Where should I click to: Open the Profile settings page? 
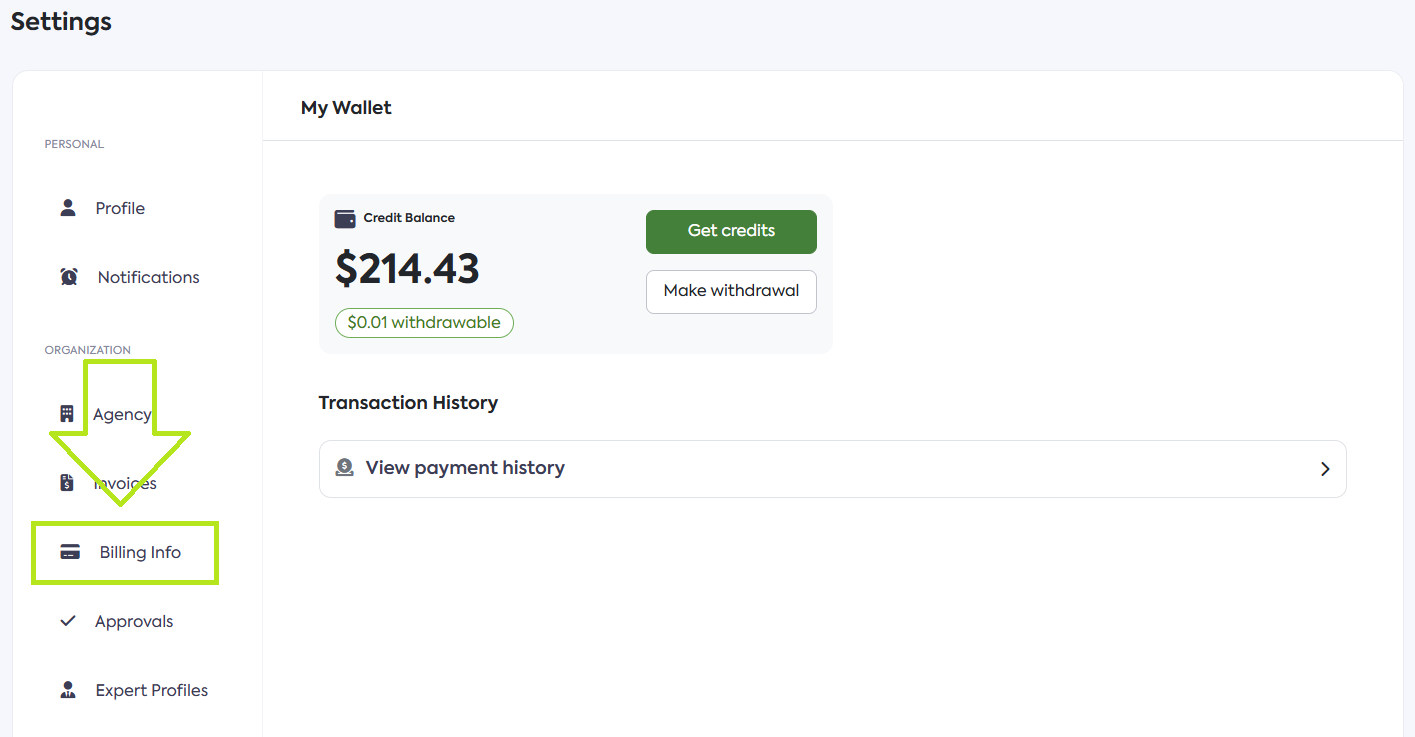[120, 208]
